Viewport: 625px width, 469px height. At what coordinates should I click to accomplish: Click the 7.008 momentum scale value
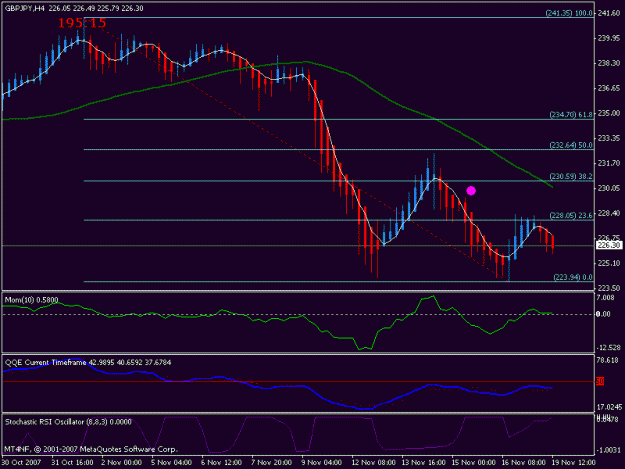(605, 297)
